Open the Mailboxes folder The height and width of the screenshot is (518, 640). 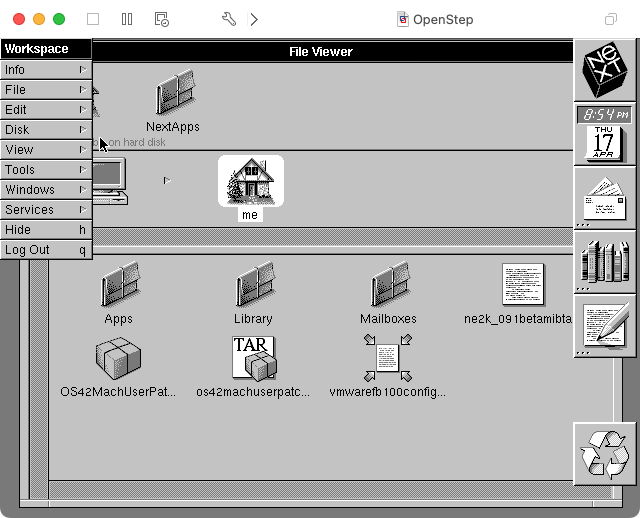point(390,285)
